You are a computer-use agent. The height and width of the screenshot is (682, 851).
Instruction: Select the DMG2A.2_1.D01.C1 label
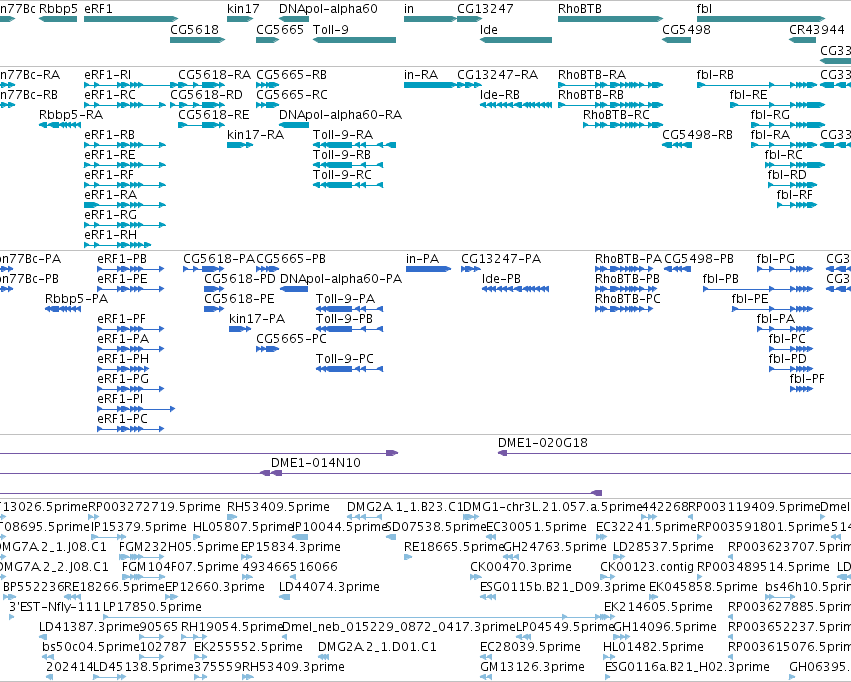click(x=377, y=647)
